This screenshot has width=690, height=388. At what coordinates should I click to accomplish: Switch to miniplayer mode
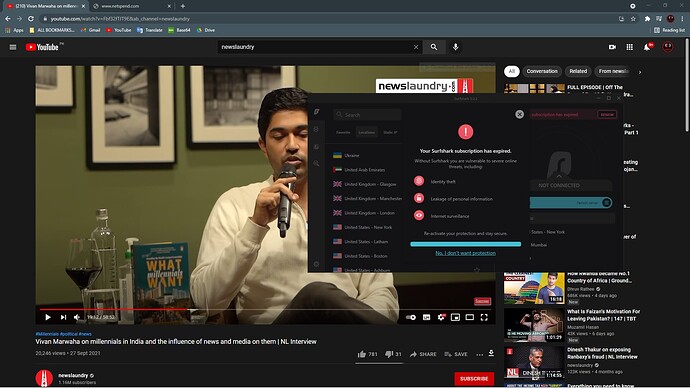click(455, 317)
